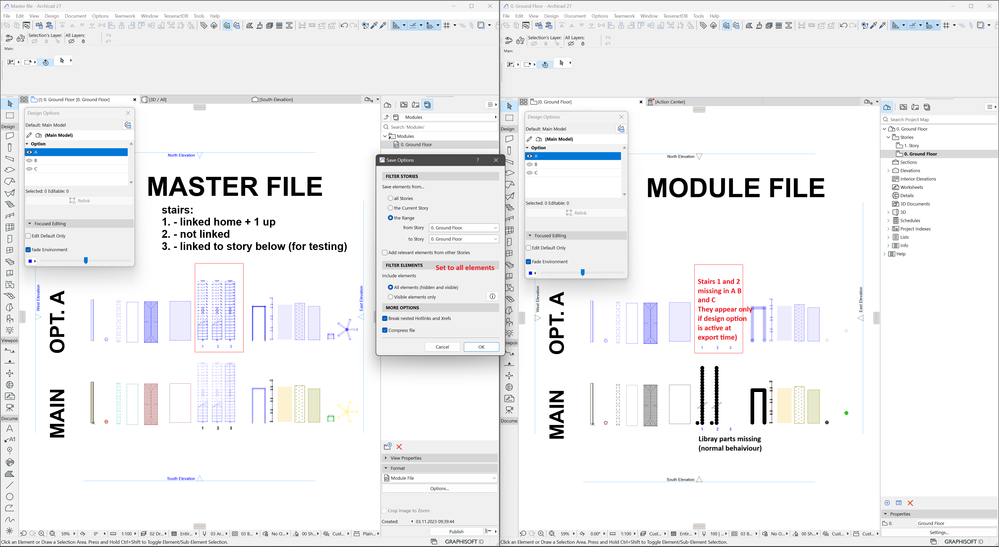
Task: Toggle eye icon of option B, Master file
Action: click(29, 160)
